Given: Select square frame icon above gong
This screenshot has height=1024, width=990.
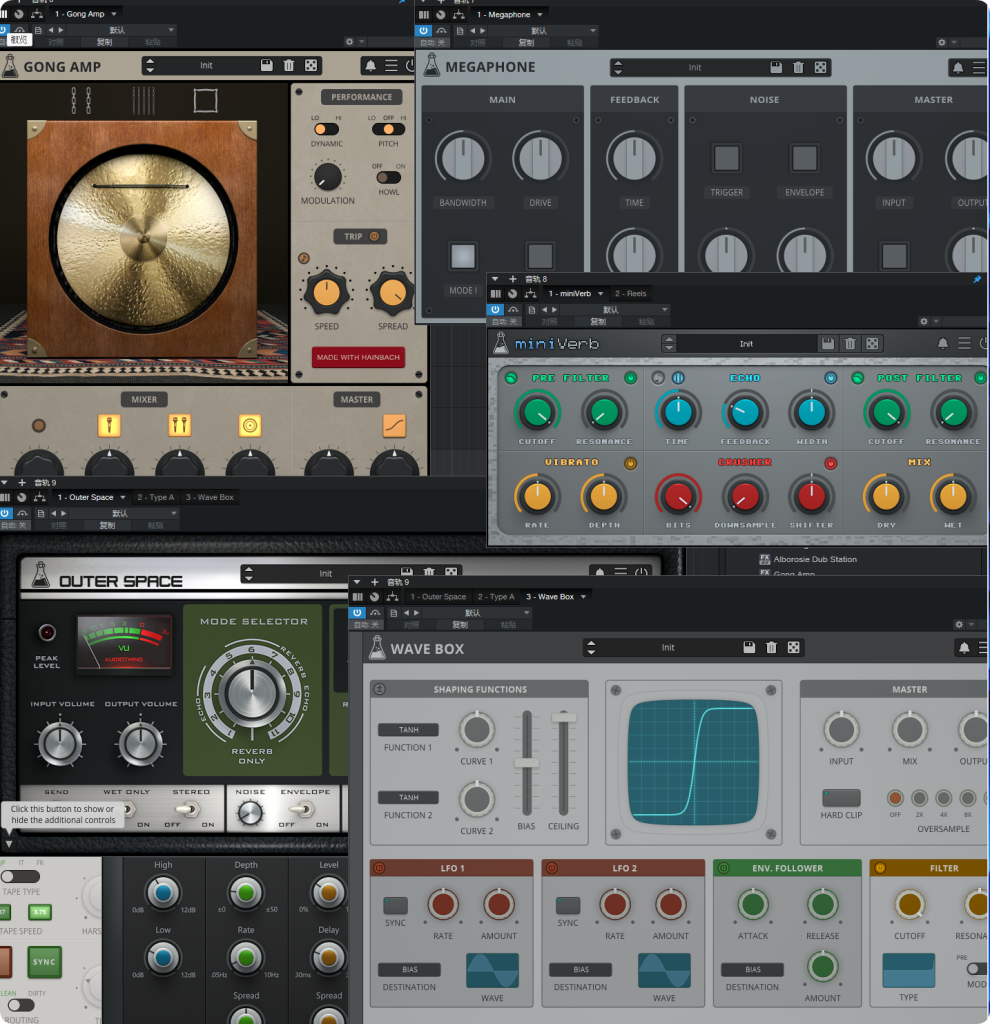Looking at the screenshot, I should click(x=205, y=101).
